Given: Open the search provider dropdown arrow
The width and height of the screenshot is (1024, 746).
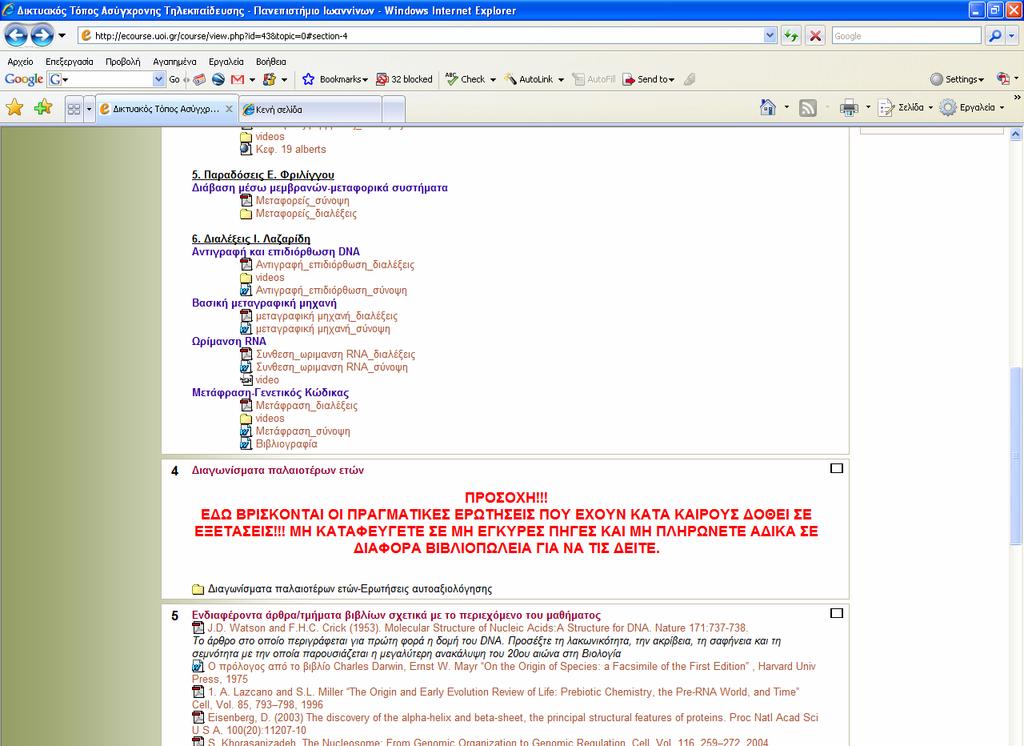Looking at the screenshot, I should pyautogui.click(x=1012, y=36).
